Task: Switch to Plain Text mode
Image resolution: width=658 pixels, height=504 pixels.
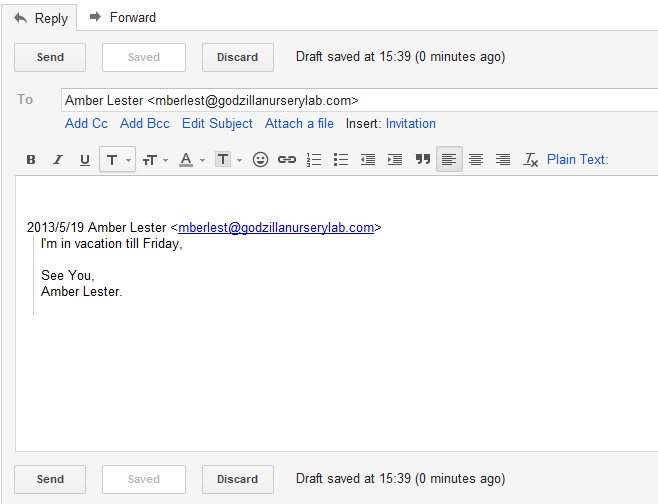Action: point(577,159)
